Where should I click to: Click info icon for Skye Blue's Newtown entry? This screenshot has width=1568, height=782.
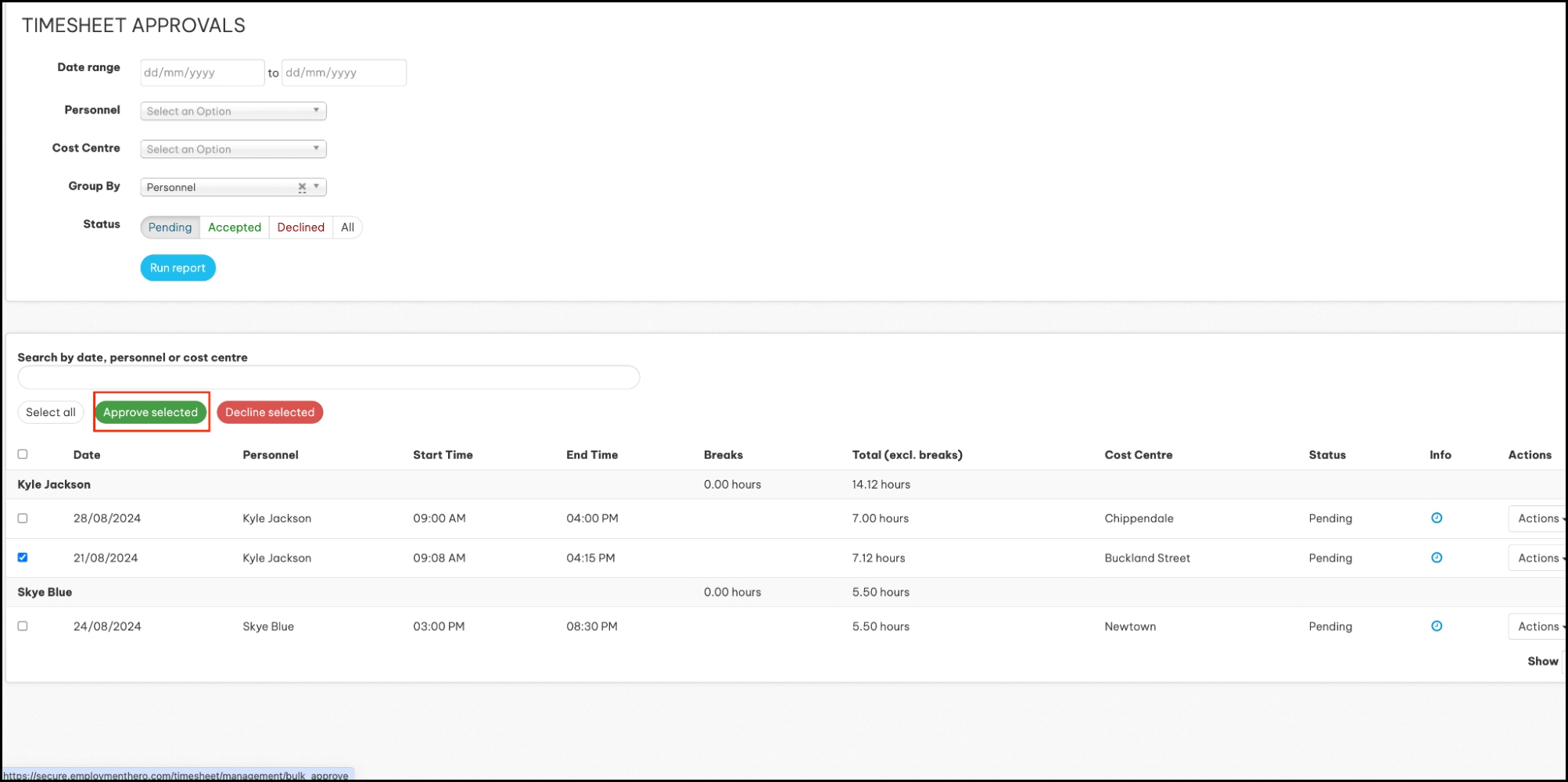coord(1436,626)
